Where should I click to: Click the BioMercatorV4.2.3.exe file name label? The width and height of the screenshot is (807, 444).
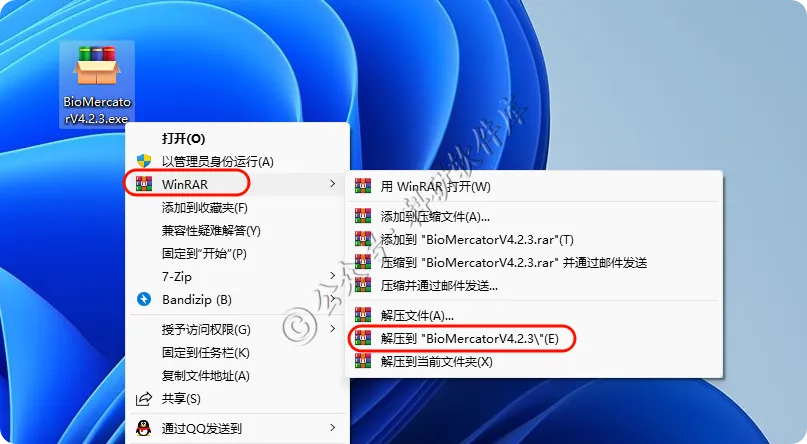97,110
